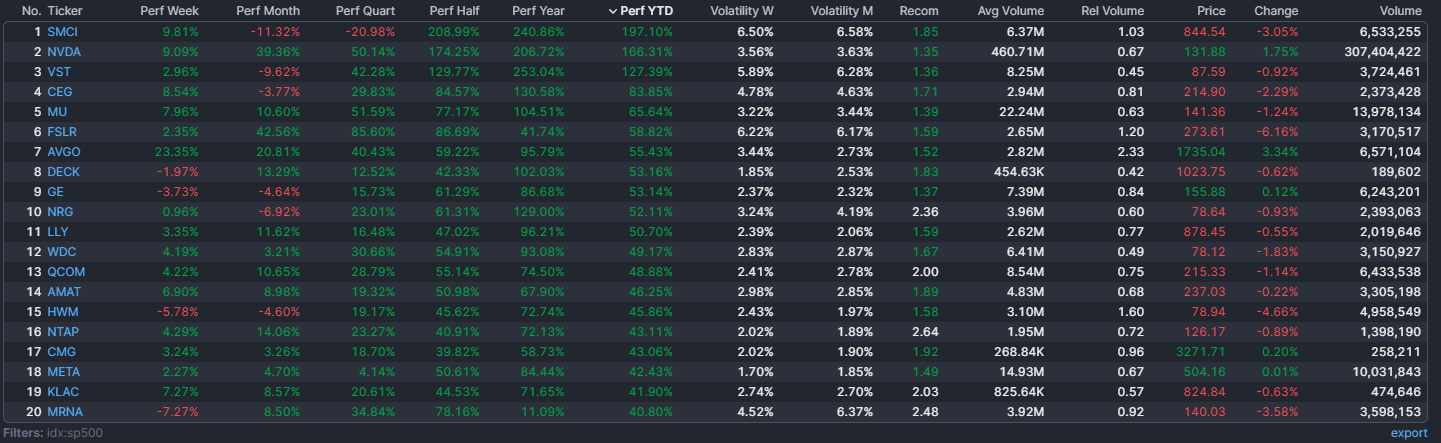Screen dimensions: 1441x443
Task: Sort by the Ticker column header
Action: (x=65, y=11)
